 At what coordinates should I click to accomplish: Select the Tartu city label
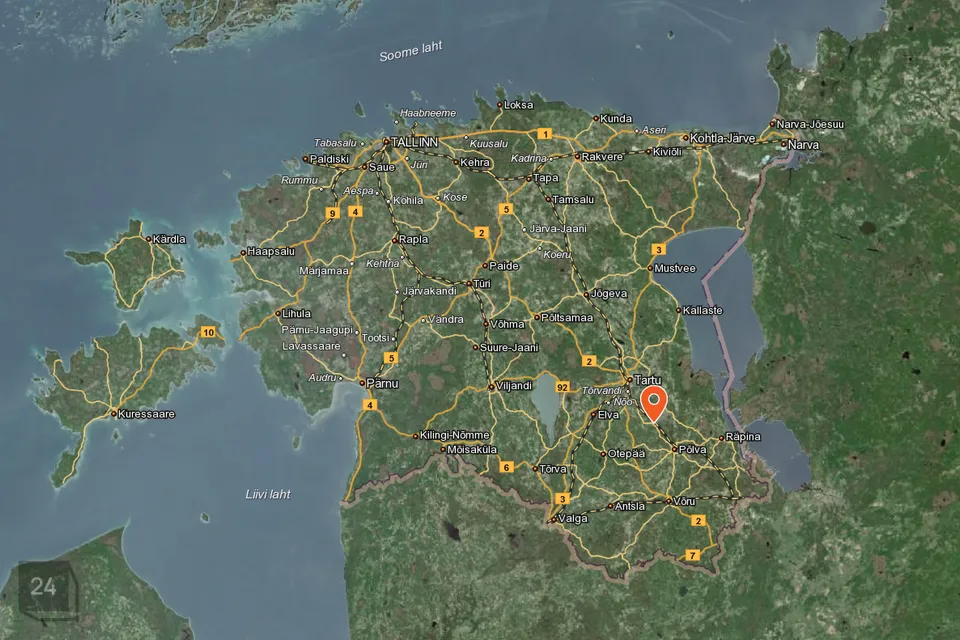point(648,380)
